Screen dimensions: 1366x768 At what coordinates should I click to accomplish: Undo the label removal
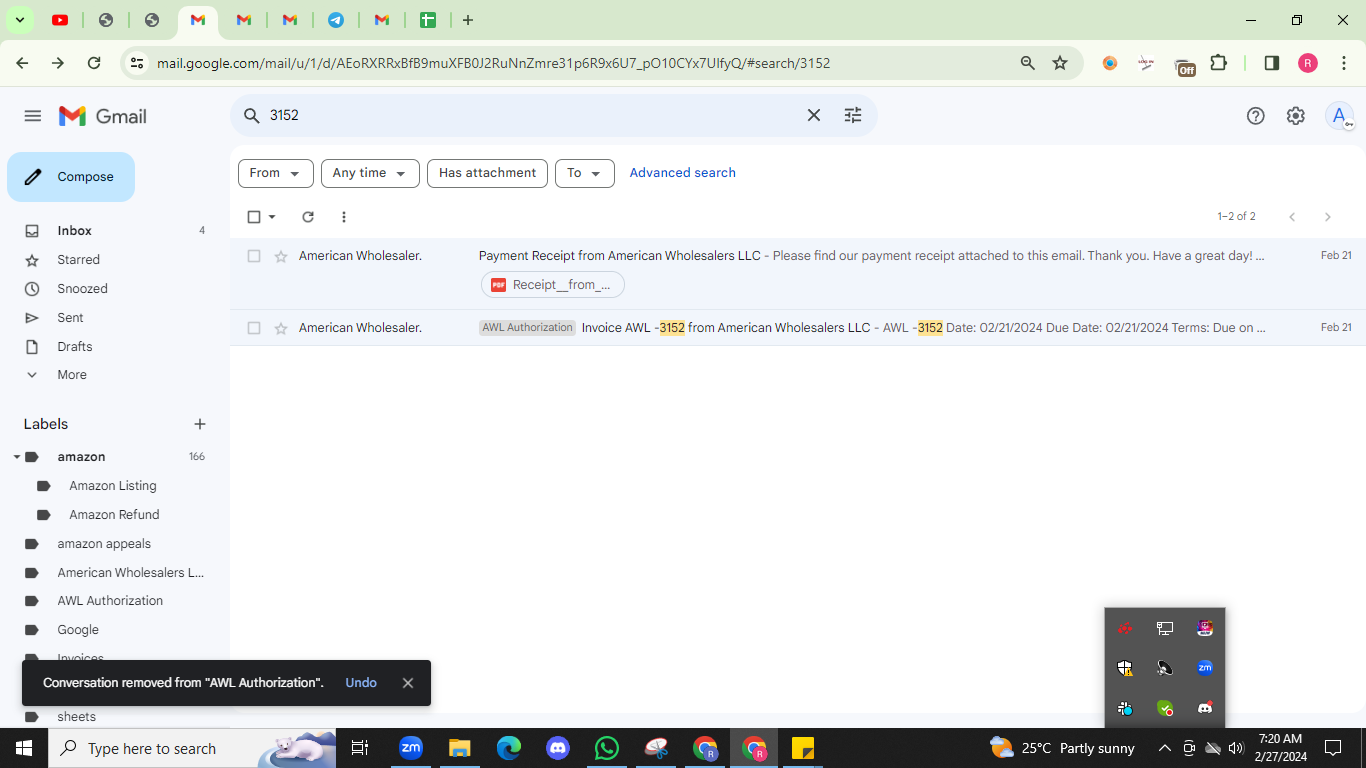[361, 683]
